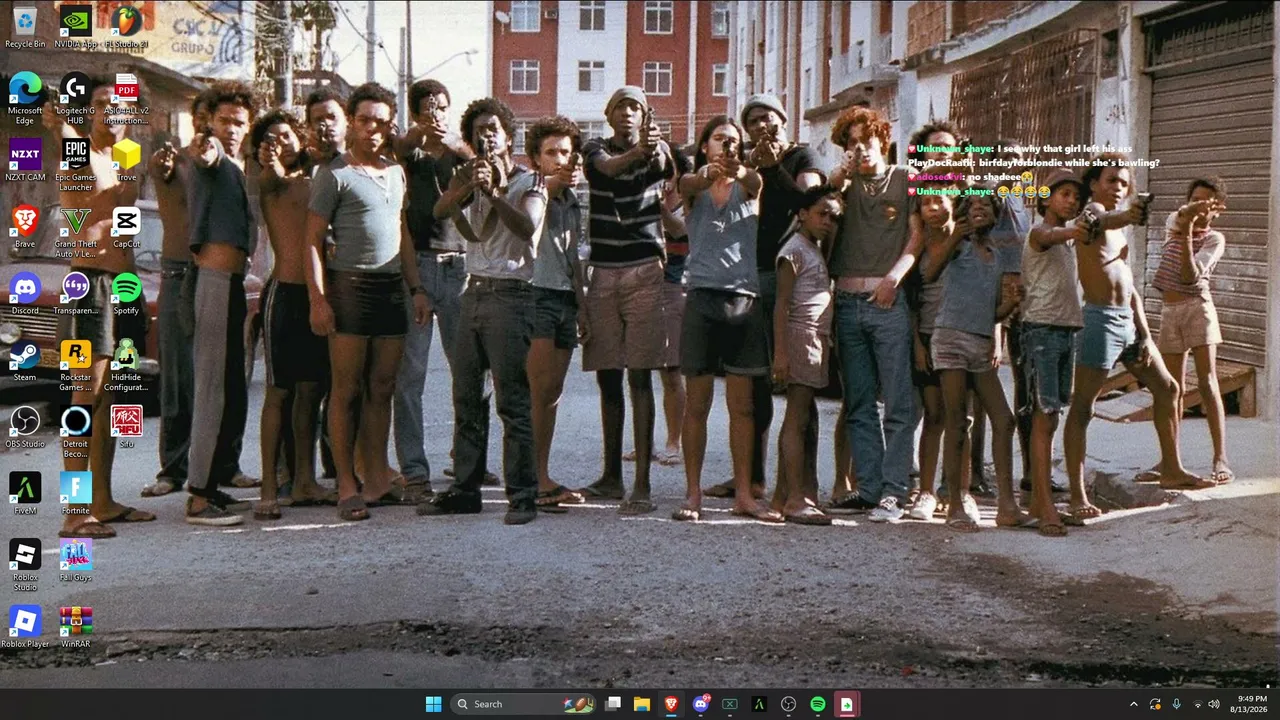Select the Detroit Become Human desktop shortcut
The image size is (1280, 720).
(x=75, y=432)
